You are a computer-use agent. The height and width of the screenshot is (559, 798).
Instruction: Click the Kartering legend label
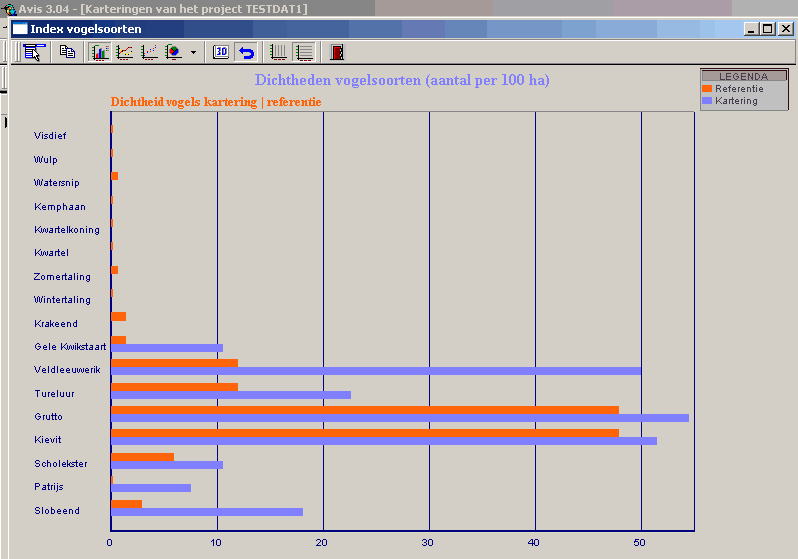736,101
